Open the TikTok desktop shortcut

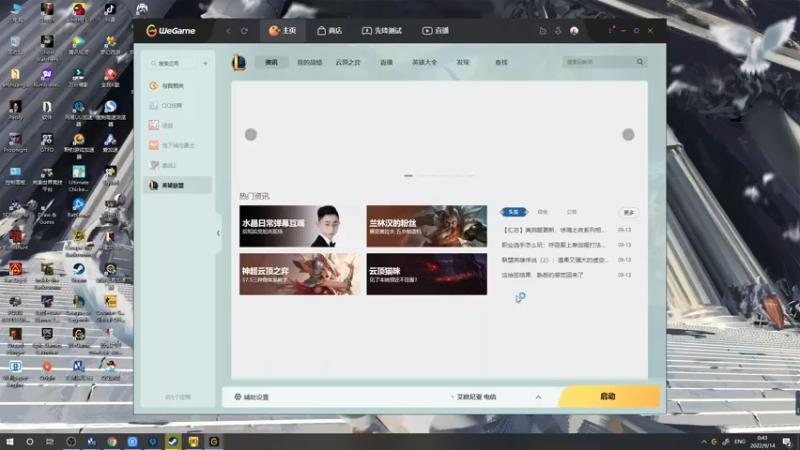110,12
